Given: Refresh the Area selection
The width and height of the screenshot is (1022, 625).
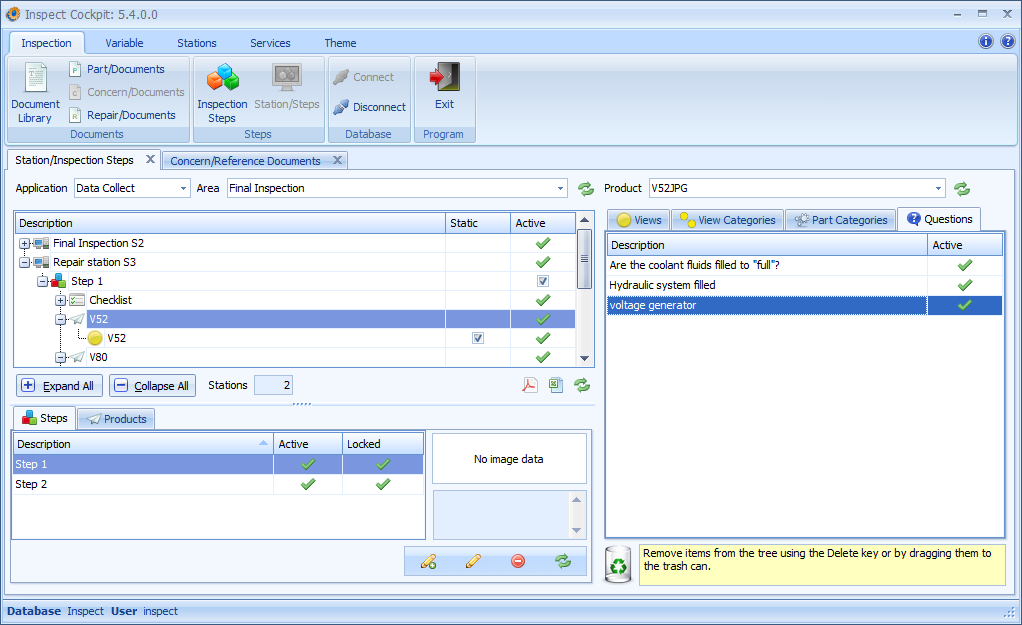Looking at the screenshot, I should pos(586,189).
